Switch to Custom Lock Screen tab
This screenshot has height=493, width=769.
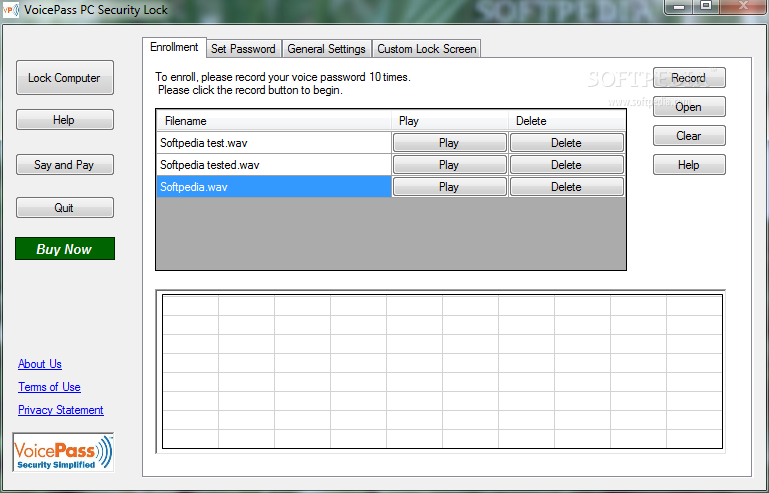pyautogui.click(x=426, y=49)
